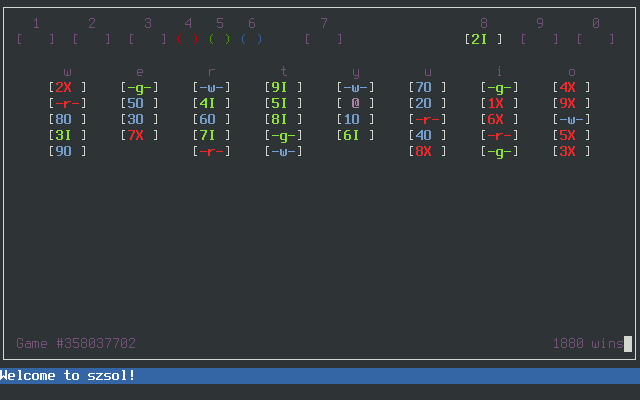The height and width of the screenshot is (400, 640).
Task: Select empty free cell slot 1
Action: 36,39
